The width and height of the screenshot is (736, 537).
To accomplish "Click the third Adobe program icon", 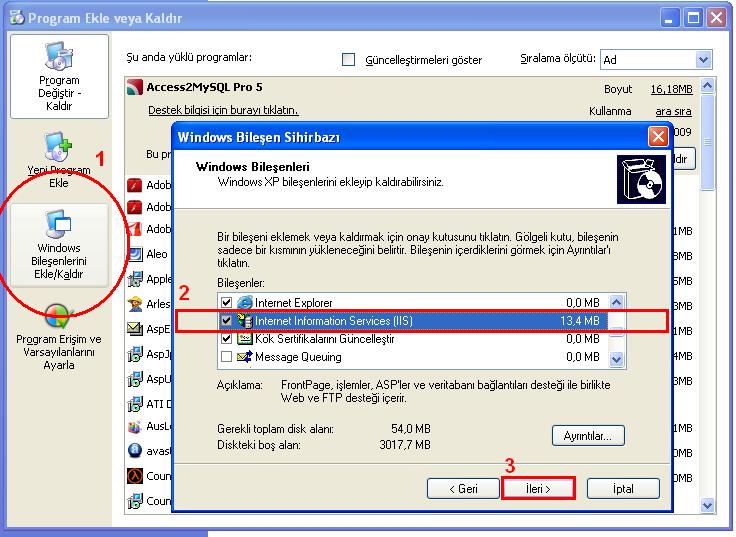I will click(x=135, y=229).
